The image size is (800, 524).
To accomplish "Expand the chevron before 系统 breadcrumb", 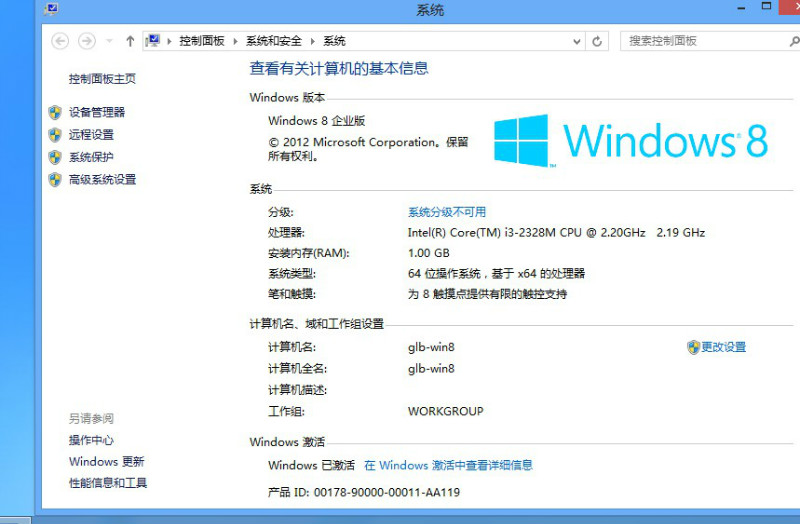I will tap(313, 41).
